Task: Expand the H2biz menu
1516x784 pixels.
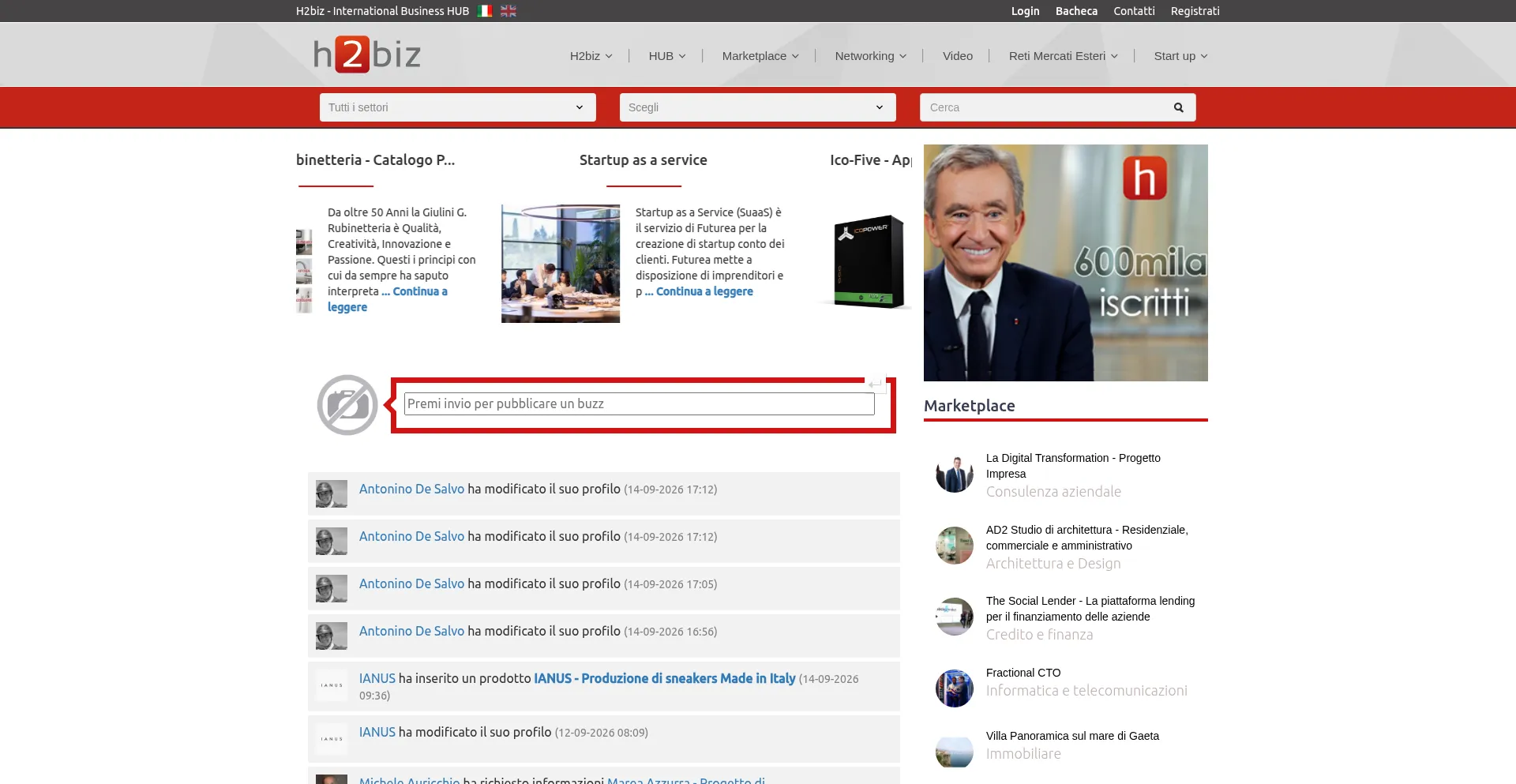Action: (591, 56)
